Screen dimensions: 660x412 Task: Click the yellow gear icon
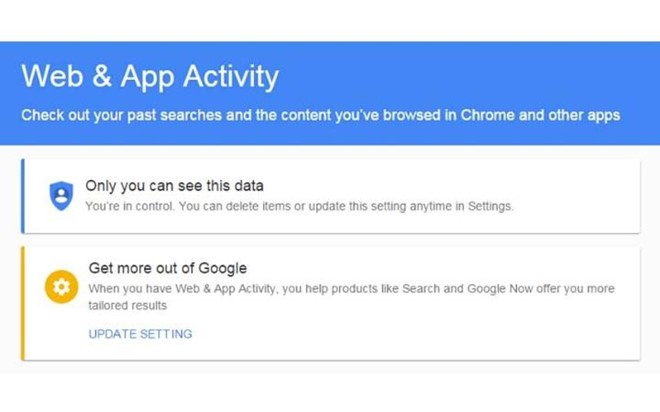62,287
